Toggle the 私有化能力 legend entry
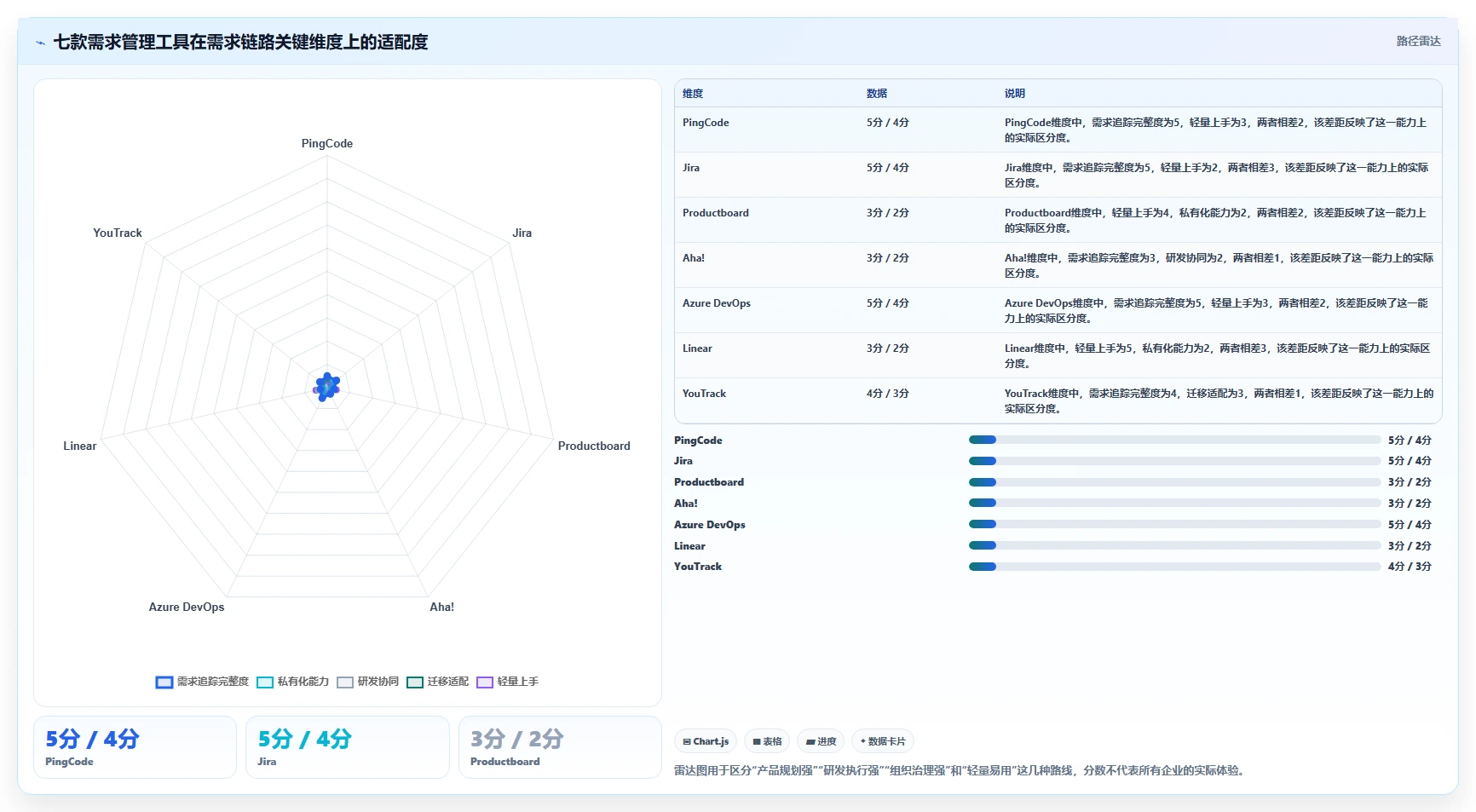Screen dimensions: 1476x812 click(x=292, y=682)
